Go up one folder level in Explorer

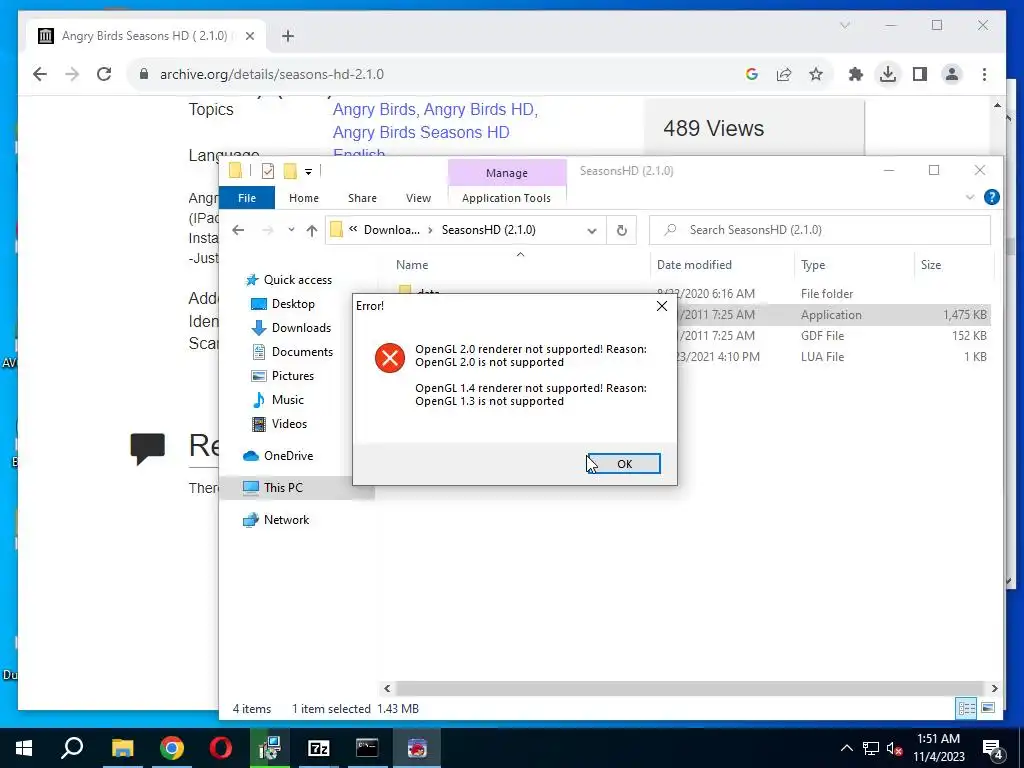pyautogui.click(x=312, y=230)
